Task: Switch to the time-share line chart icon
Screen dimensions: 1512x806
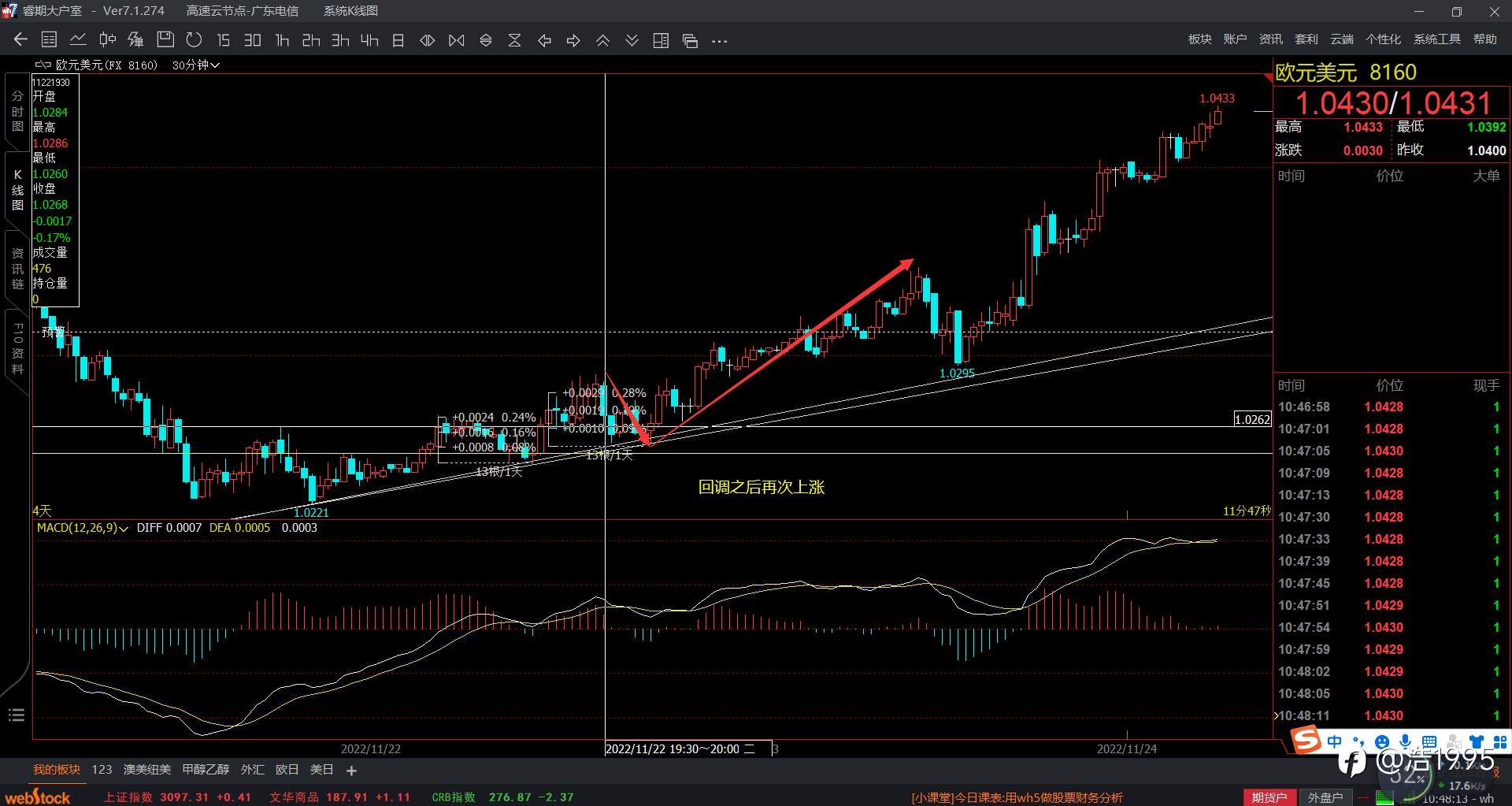Action: 78,40
